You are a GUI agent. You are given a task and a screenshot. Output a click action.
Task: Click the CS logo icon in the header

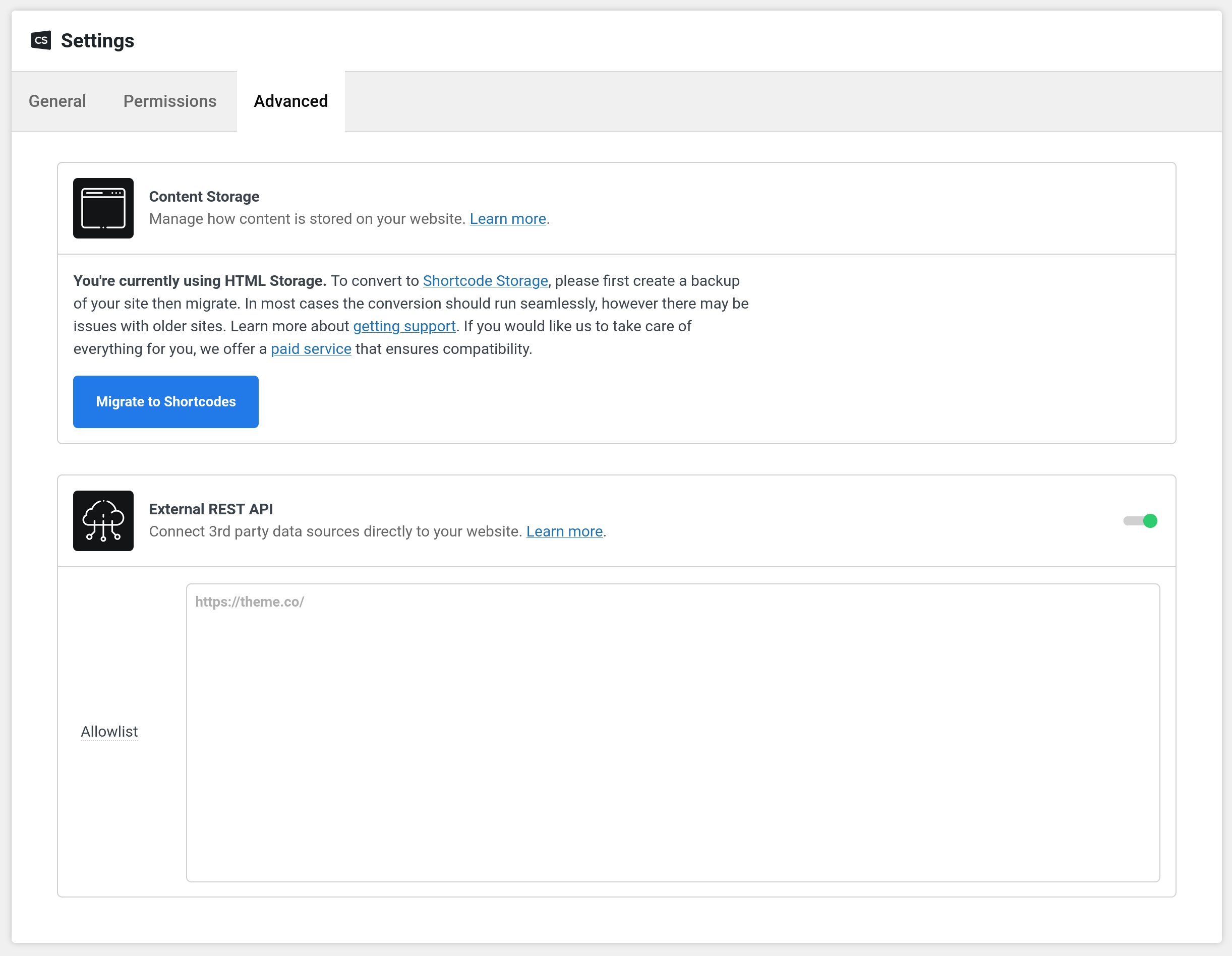pos(41,40)
